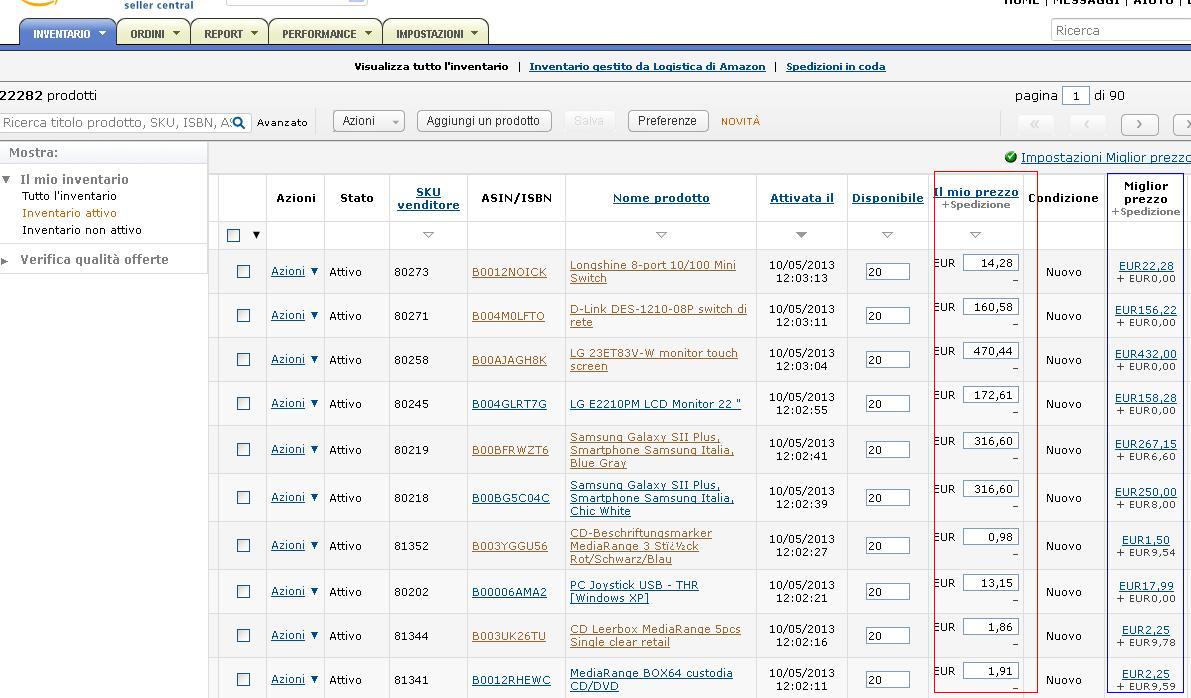1191x698 pixels.
Task: Open Impostazioni Miglior prezzo link
Action: pyautogui.click(x=1105, y=157)
